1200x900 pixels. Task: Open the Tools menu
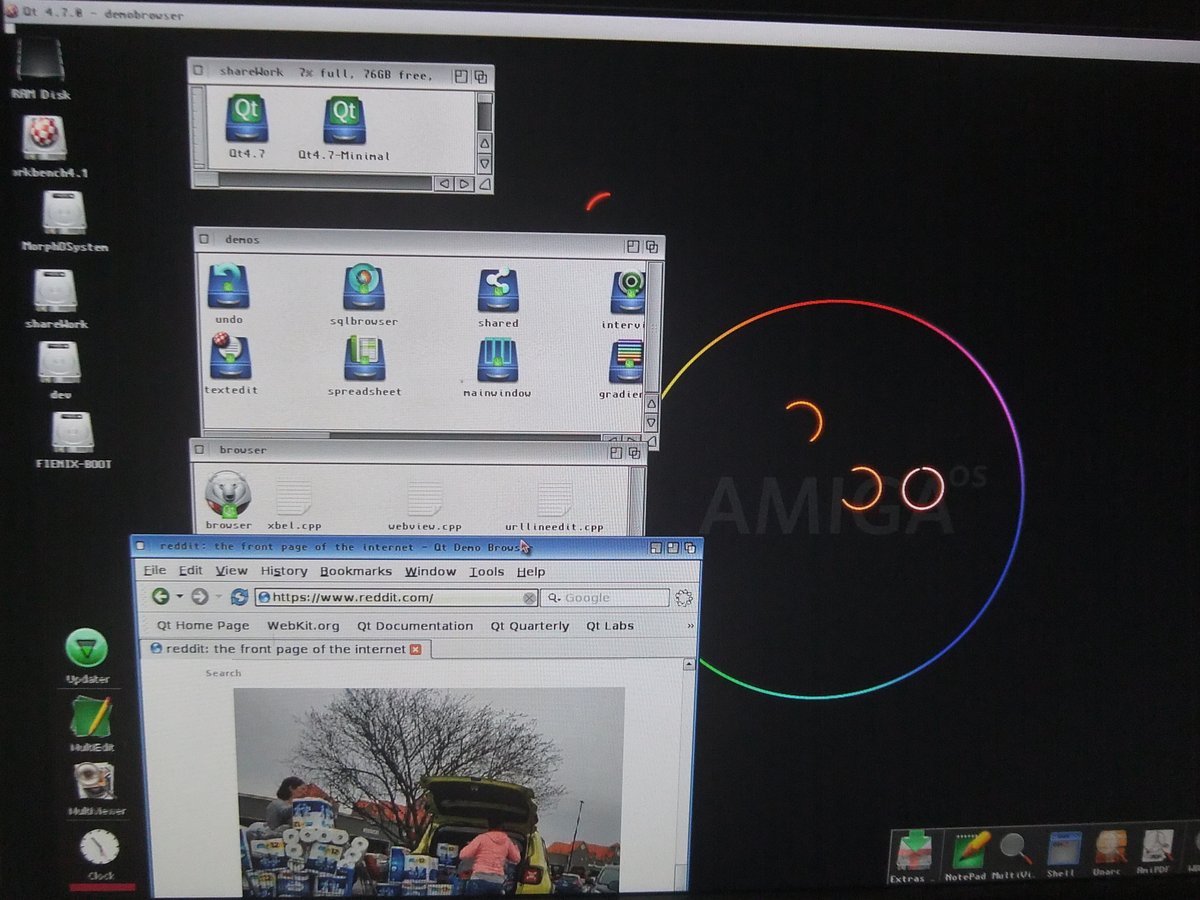487,571
